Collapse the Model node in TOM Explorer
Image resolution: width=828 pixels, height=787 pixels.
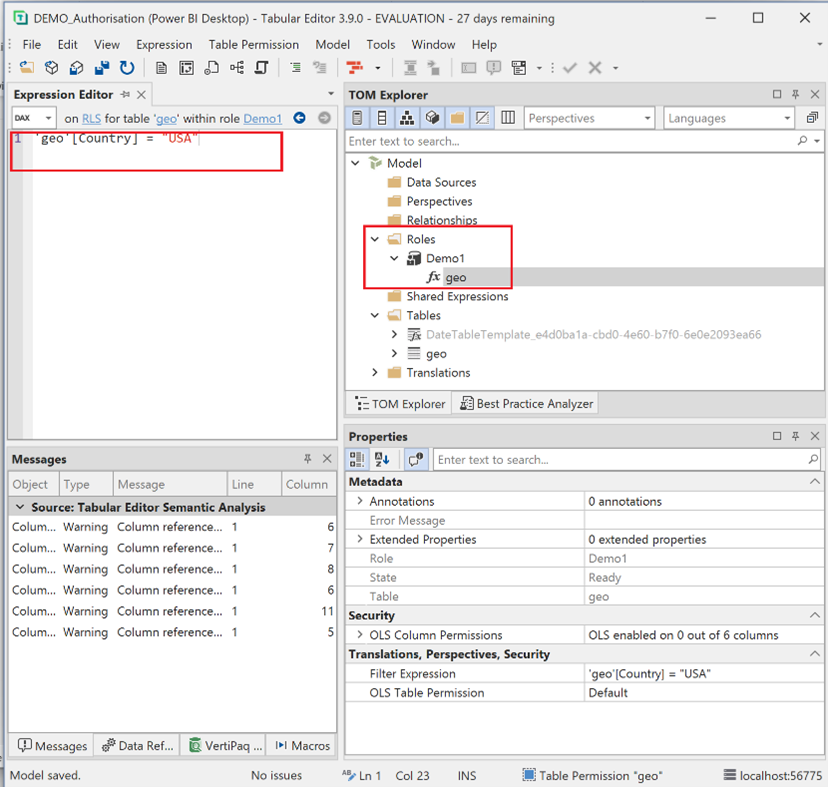click(x=355, y=163)
